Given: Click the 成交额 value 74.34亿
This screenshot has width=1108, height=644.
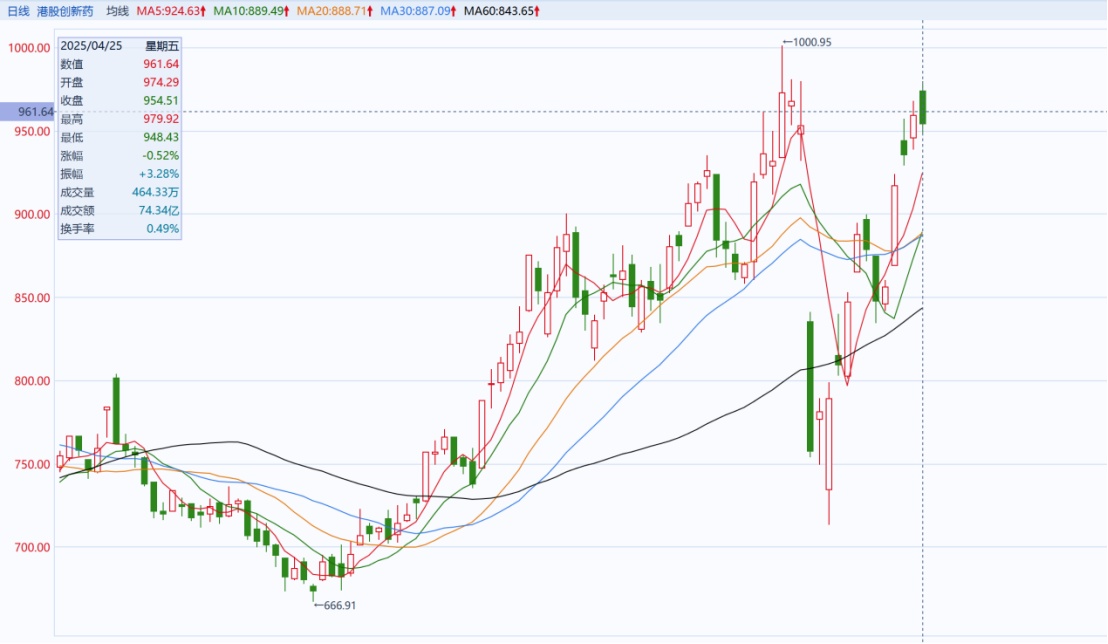Looking at the screenshot, I should [159, 211].
